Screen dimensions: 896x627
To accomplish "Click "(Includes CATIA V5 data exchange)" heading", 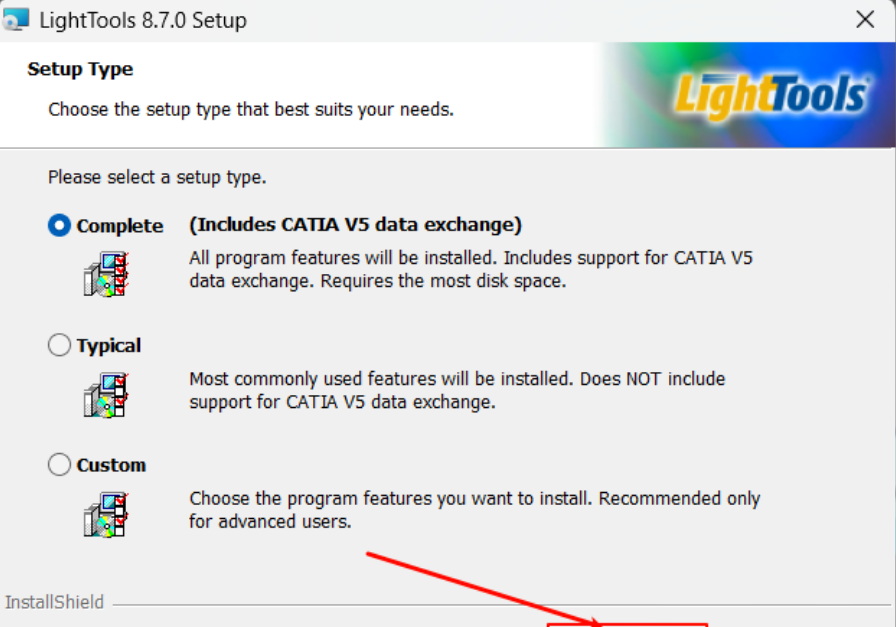I will coord(355,224).
